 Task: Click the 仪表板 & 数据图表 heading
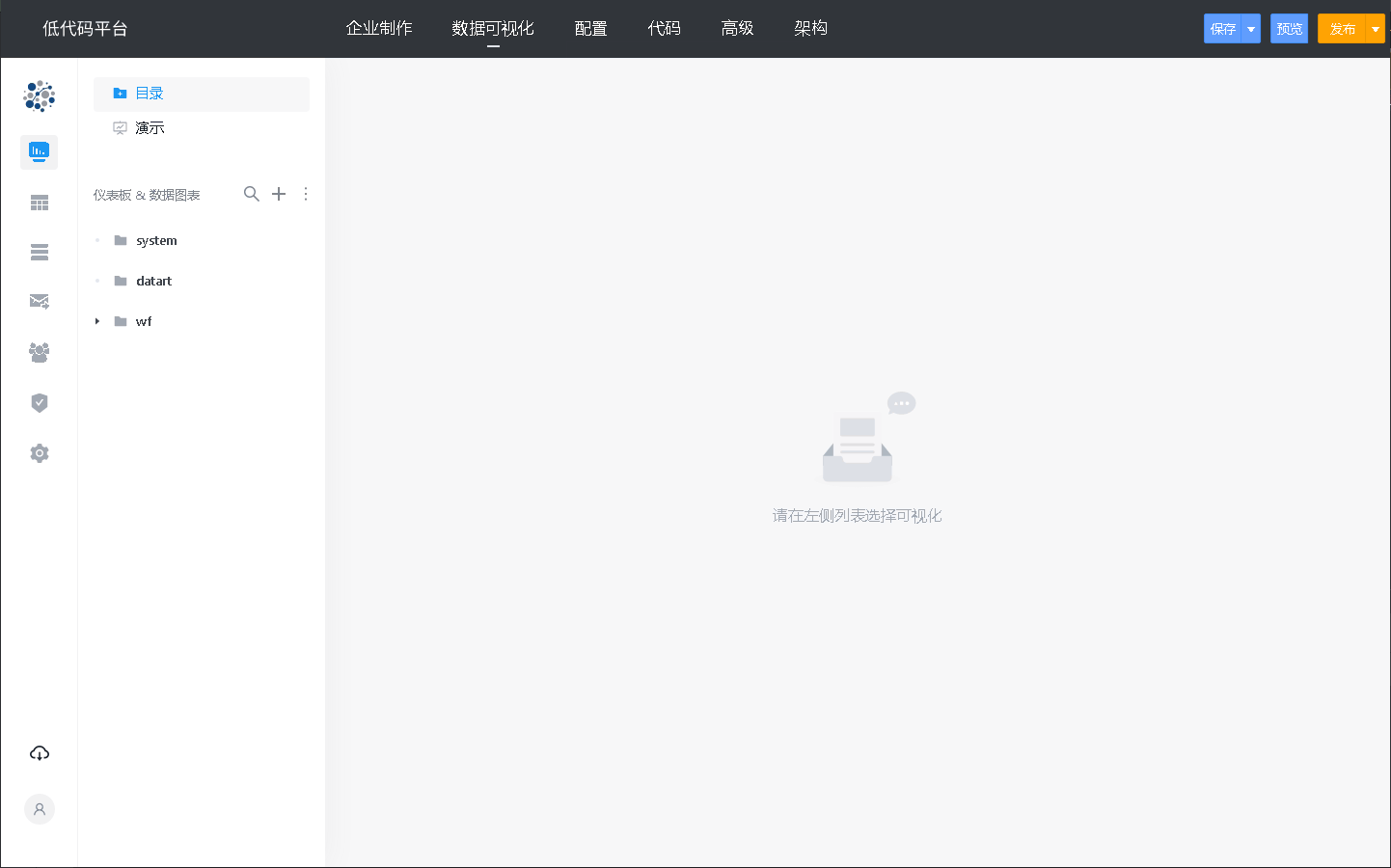tap(147, 195)
